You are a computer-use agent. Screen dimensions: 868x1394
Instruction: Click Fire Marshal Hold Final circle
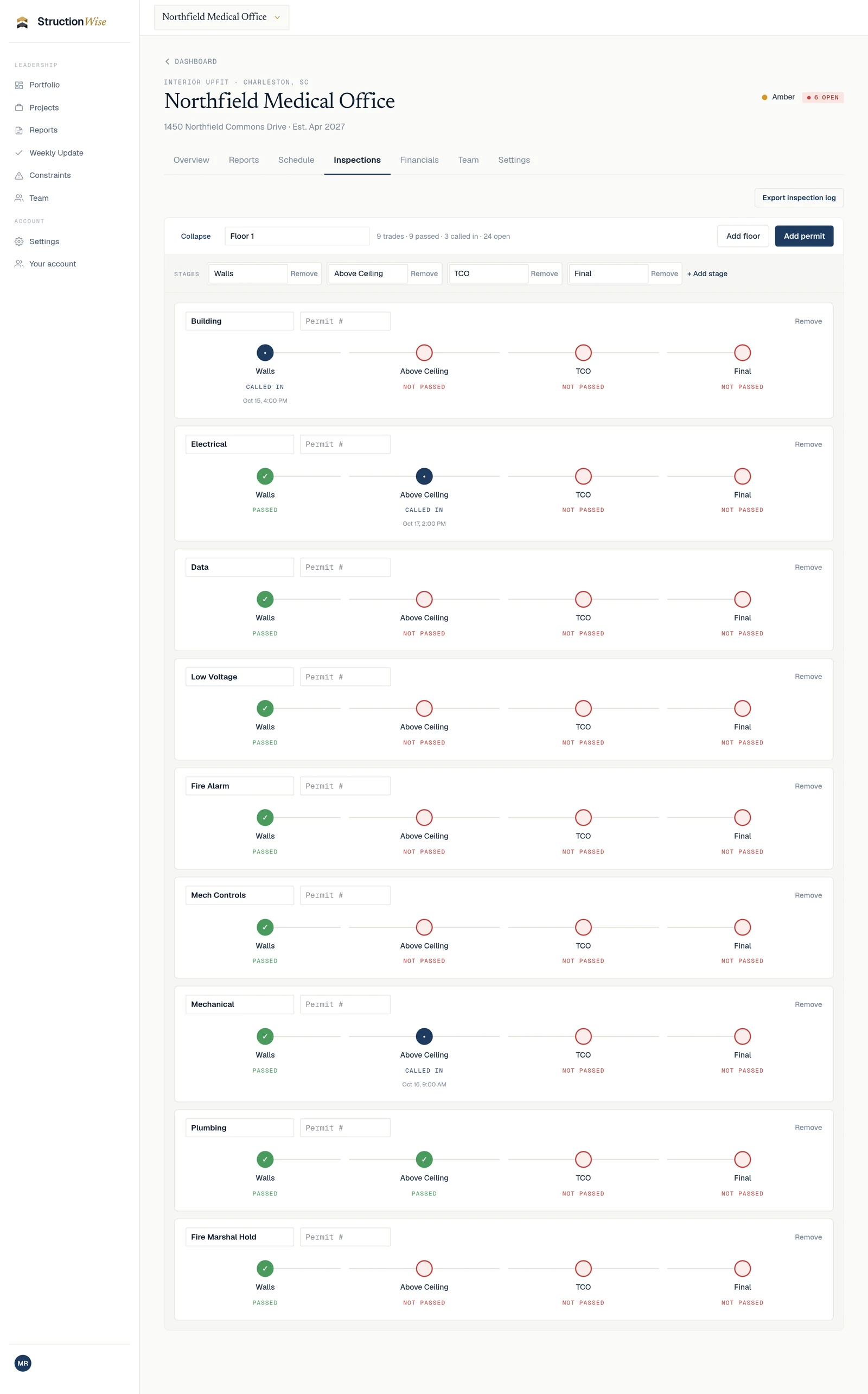742,1268
